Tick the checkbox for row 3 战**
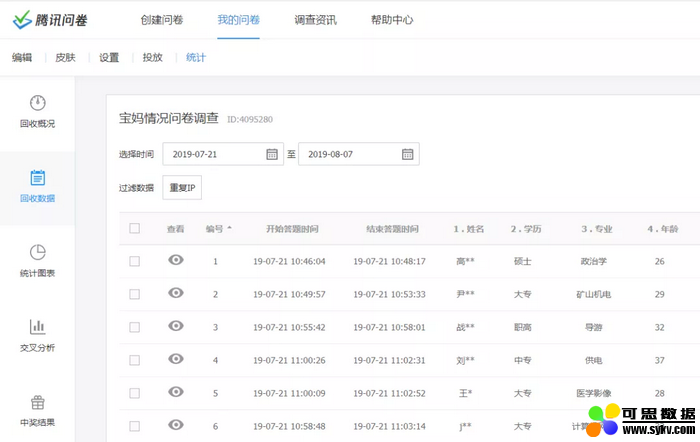Viewport: 700px width, 442px height. click(134, 327)
